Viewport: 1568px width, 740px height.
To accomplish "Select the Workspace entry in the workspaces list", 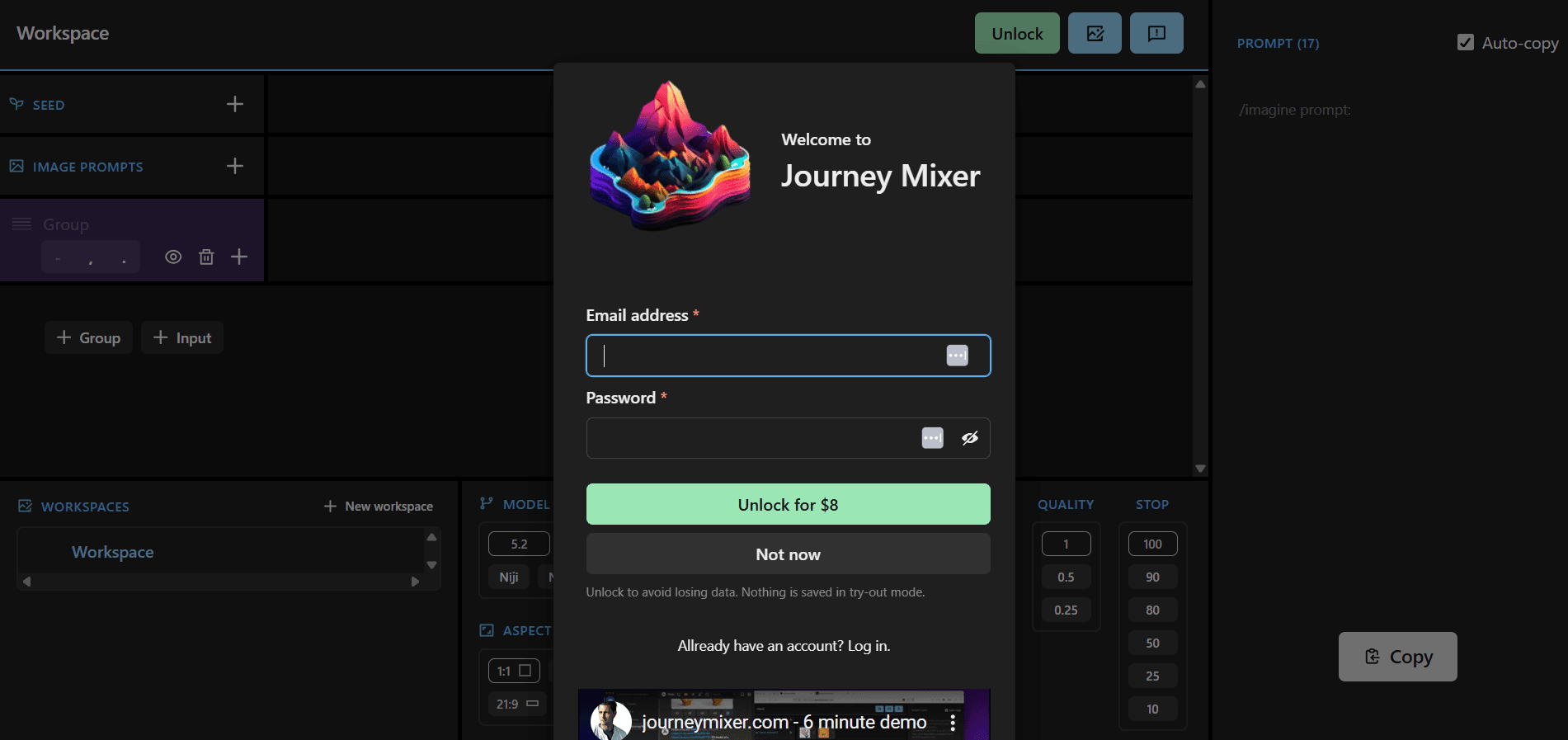I will coord(112,552).
